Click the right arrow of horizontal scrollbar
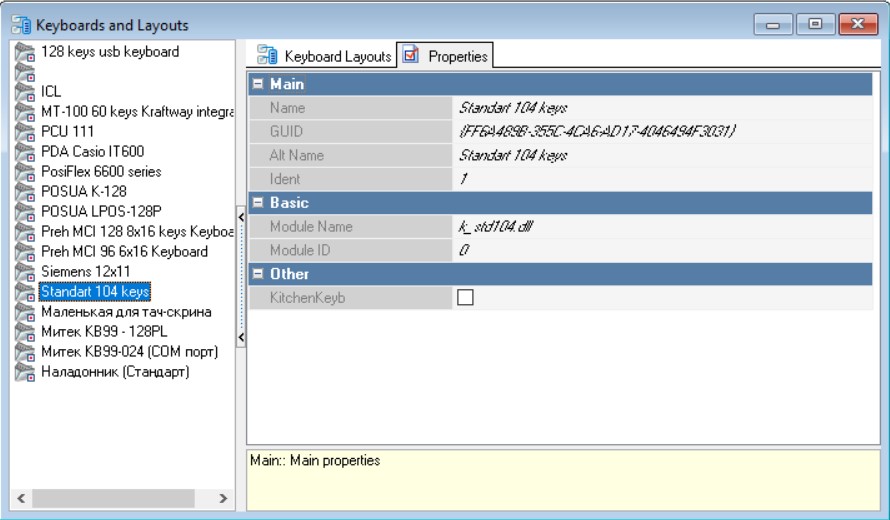 223,498
